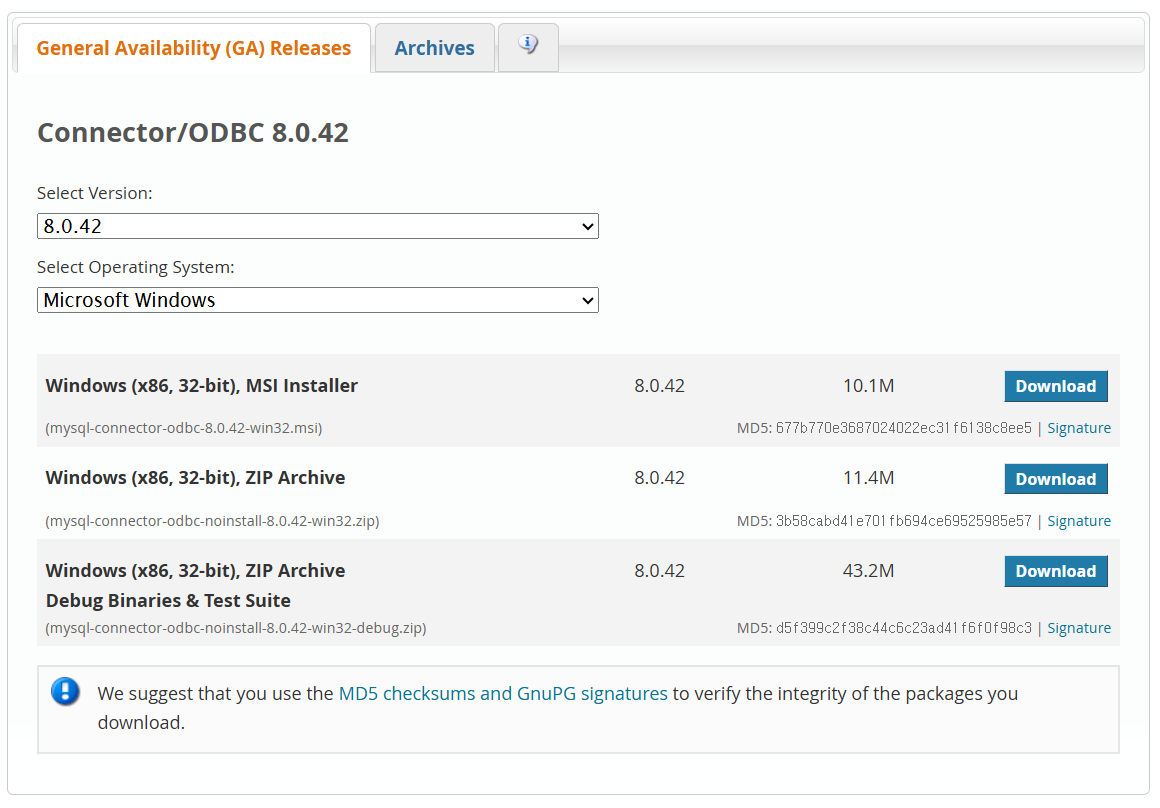Open the info icon tab
This screenshot has width=1160, height=808.
coord(527,47)
